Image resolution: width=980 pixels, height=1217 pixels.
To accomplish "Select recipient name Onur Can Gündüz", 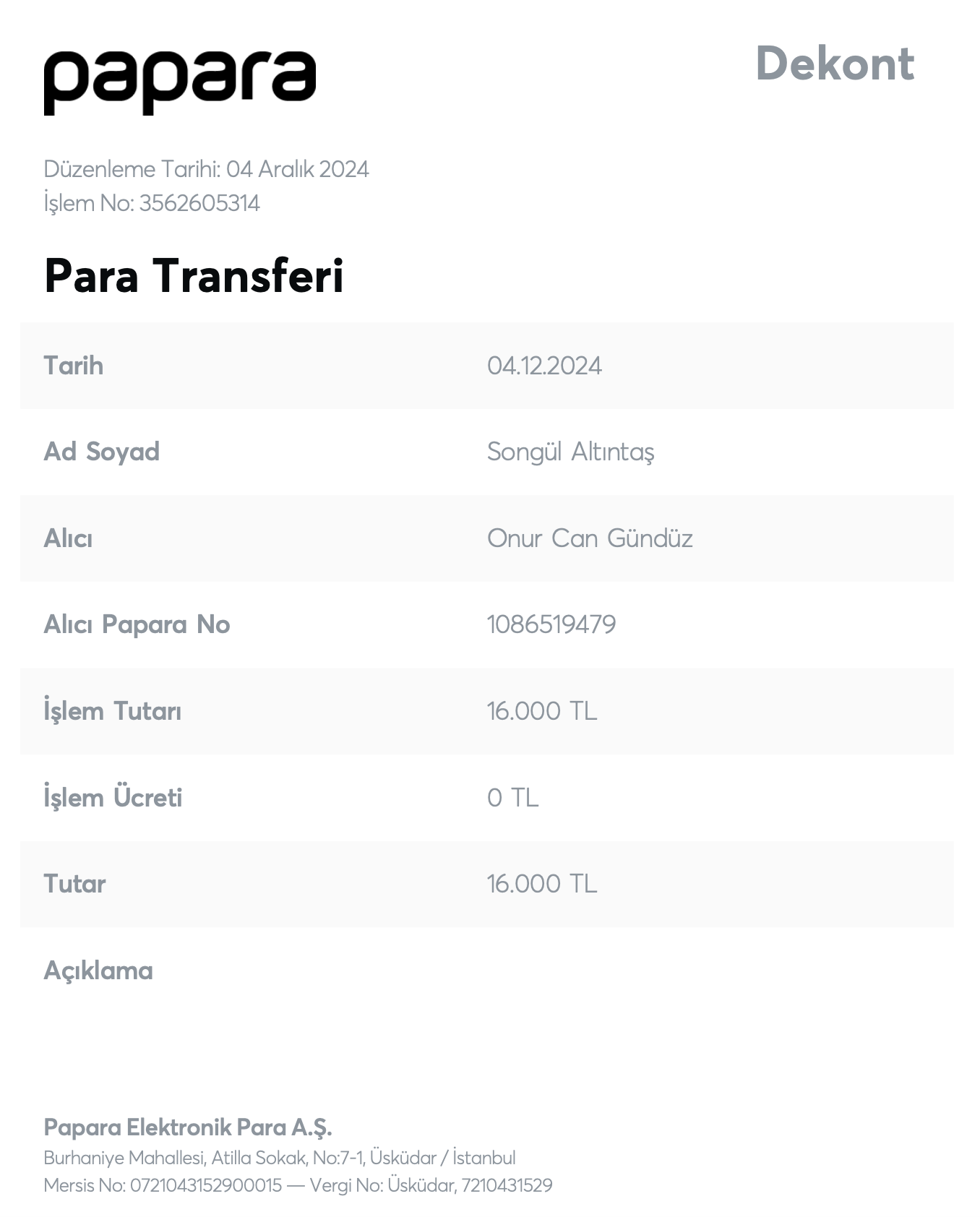I will (590, 538).
